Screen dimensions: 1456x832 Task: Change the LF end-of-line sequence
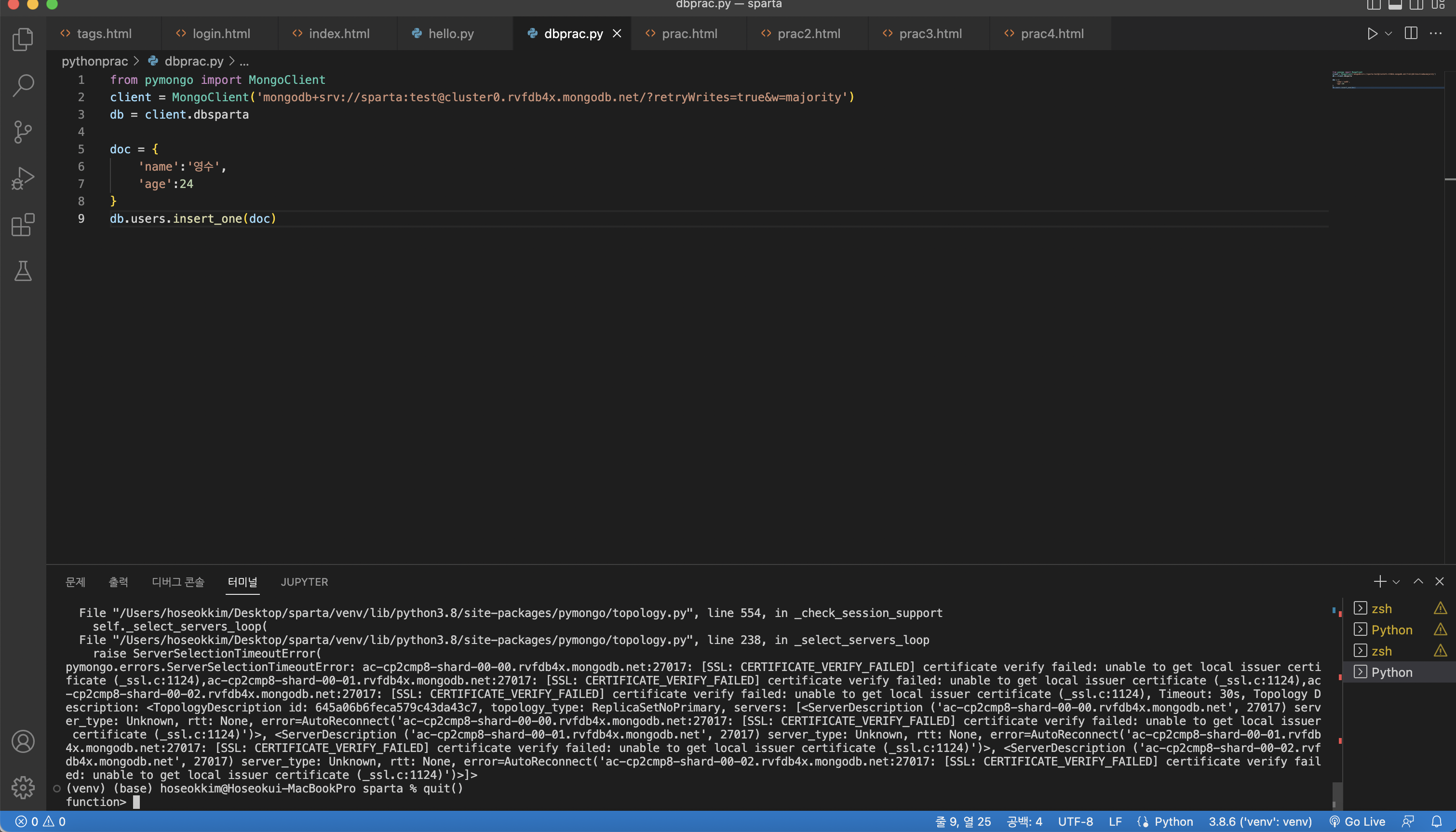1116,822
